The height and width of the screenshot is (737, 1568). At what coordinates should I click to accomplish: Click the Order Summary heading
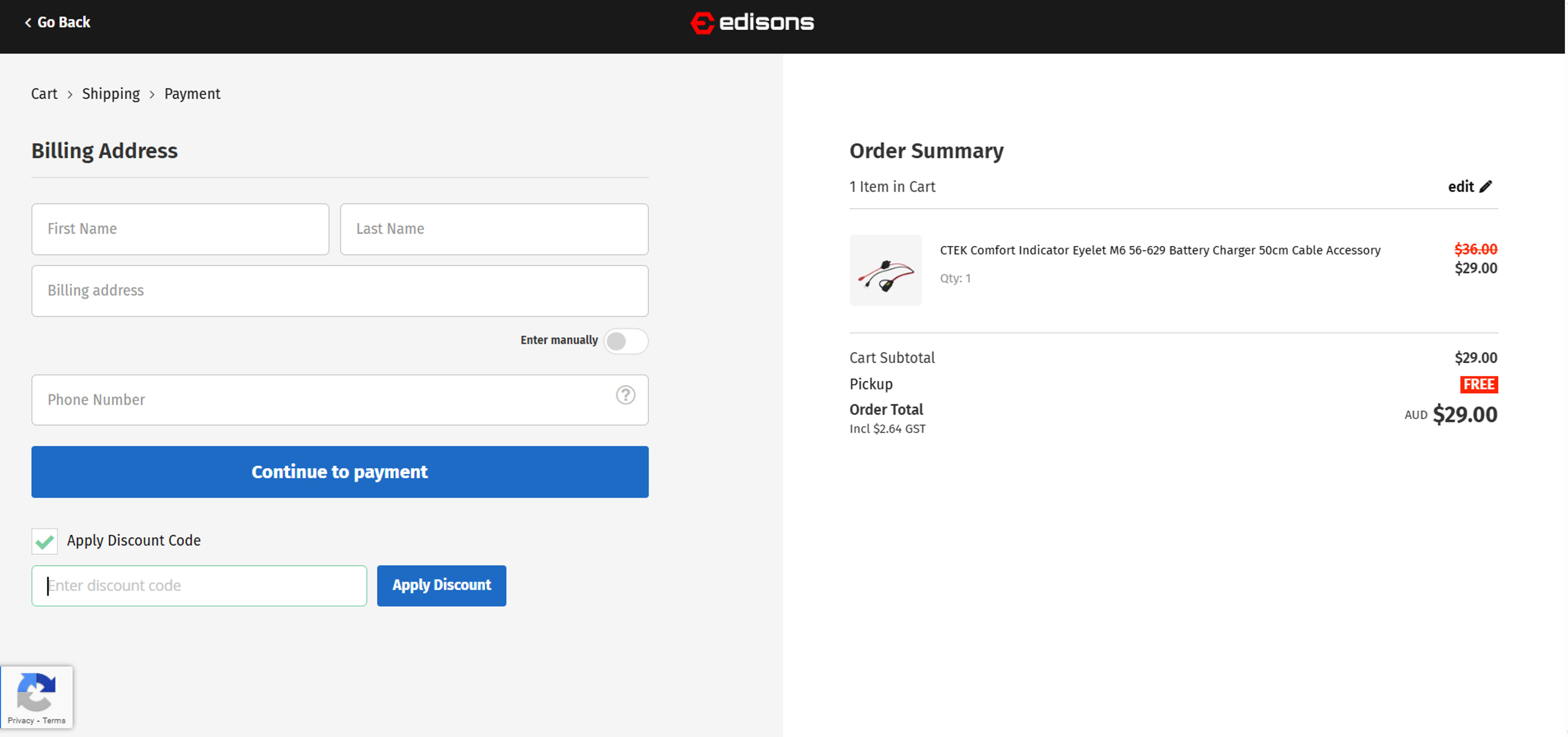pyautogui.click(x=927, y=151)
